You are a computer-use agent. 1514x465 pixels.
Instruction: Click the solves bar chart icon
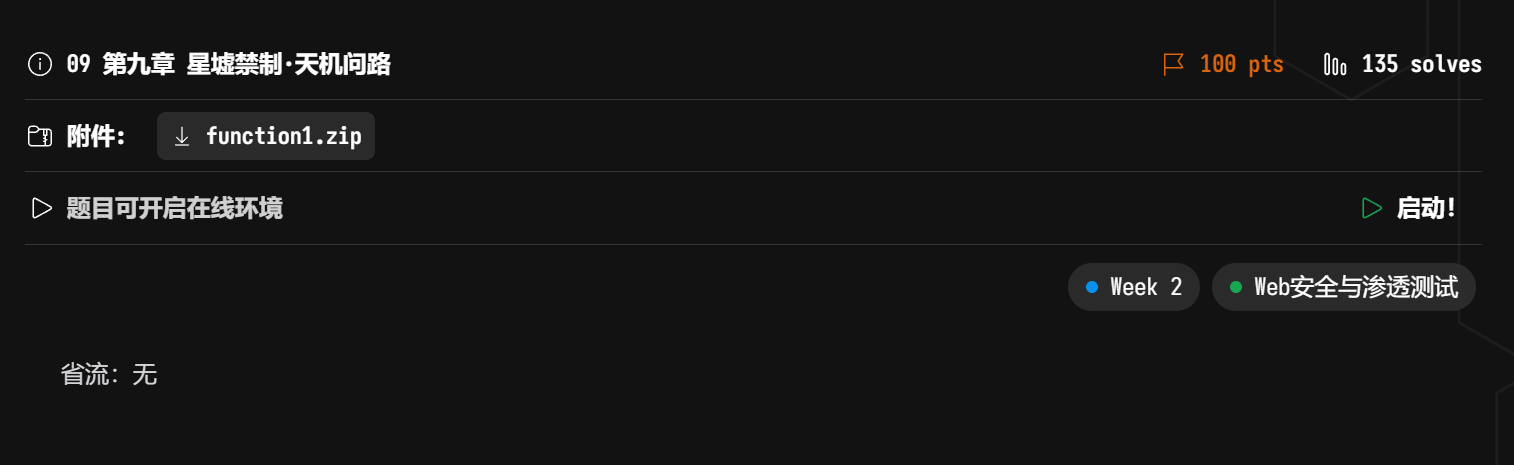[x=1335, y=65]
